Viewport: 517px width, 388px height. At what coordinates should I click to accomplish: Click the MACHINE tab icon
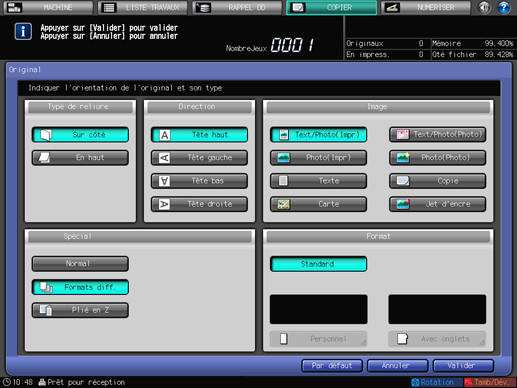point(14,7)
